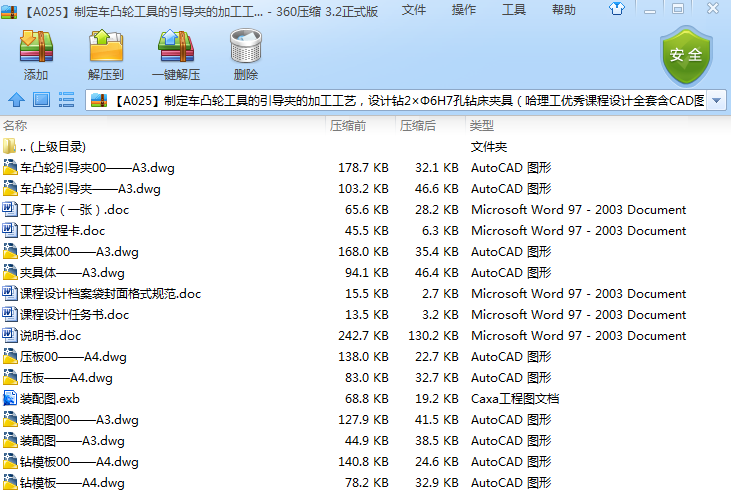Viewport: 731px width, 497px height.
Task: Open the 操作 menu
Action: [x=463, y=10]
